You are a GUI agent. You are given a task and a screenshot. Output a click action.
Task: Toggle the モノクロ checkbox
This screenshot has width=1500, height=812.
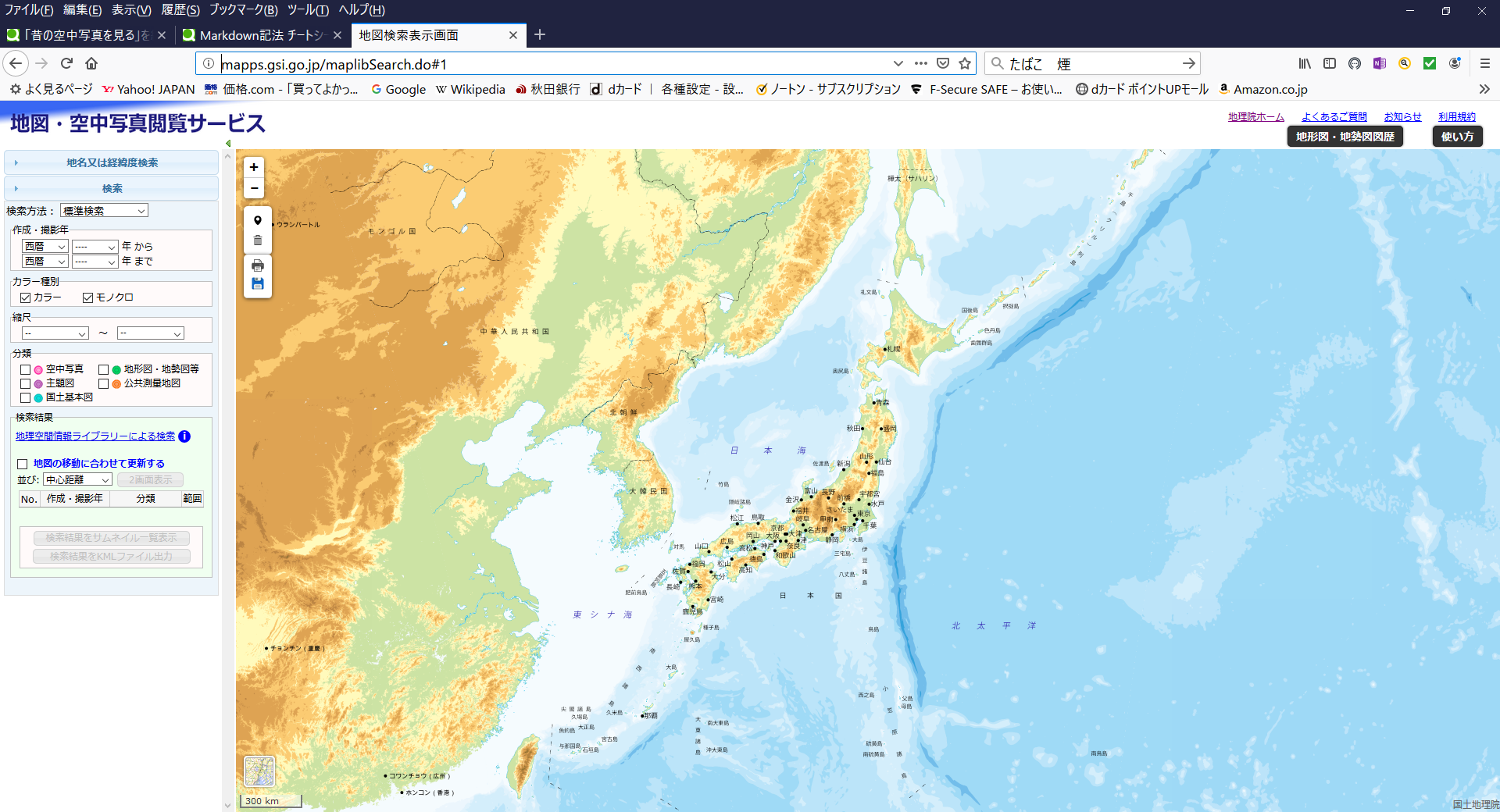[88, 297]
